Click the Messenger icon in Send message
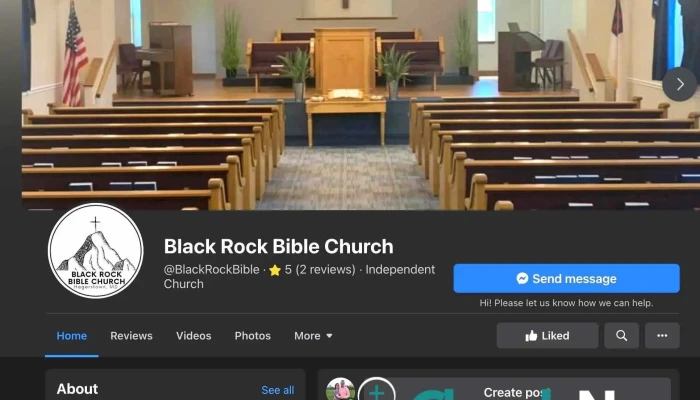 (x=522, y=279)
